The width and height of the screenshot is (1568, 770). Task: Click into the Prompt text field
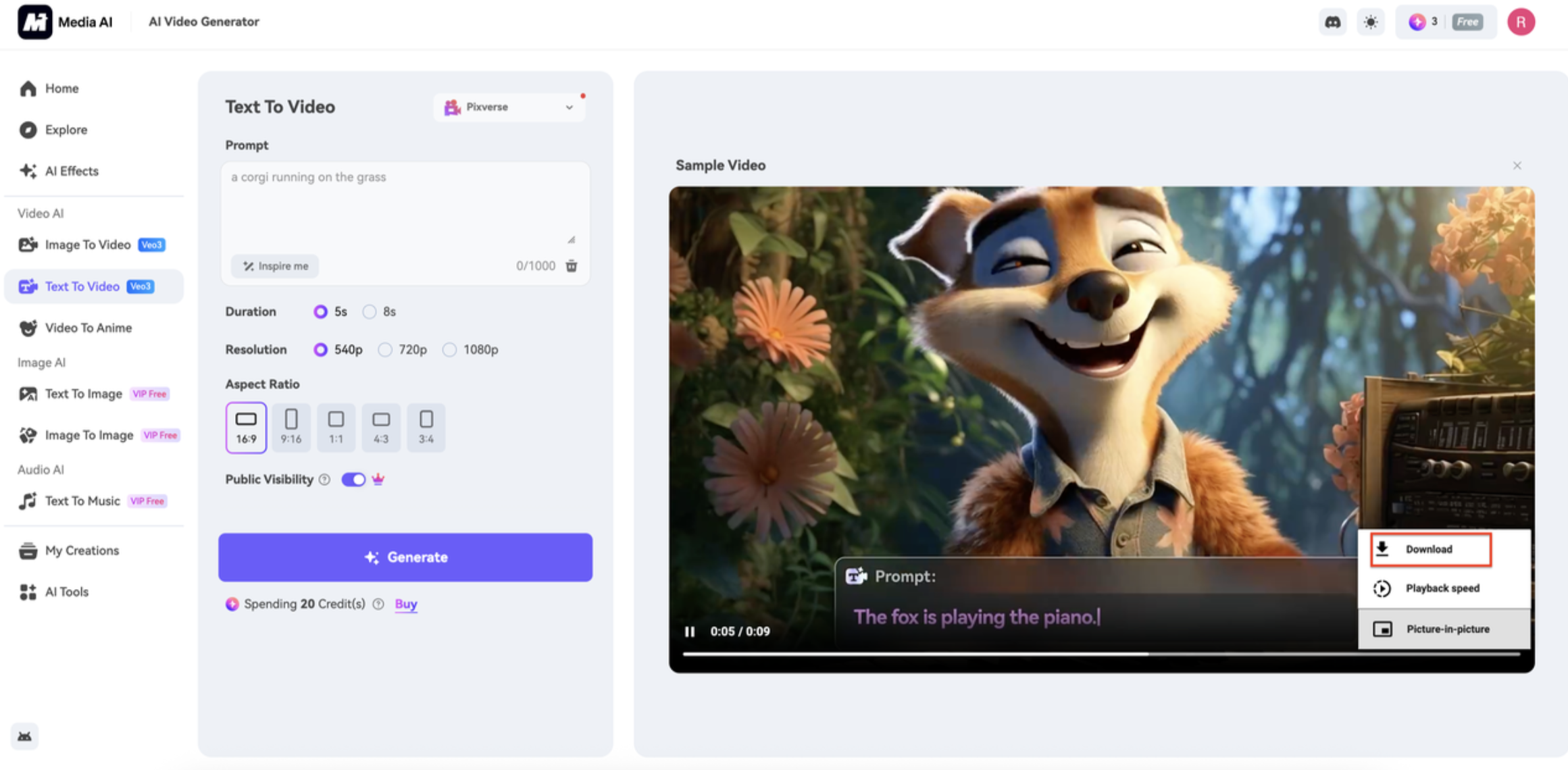pos(405,206)
